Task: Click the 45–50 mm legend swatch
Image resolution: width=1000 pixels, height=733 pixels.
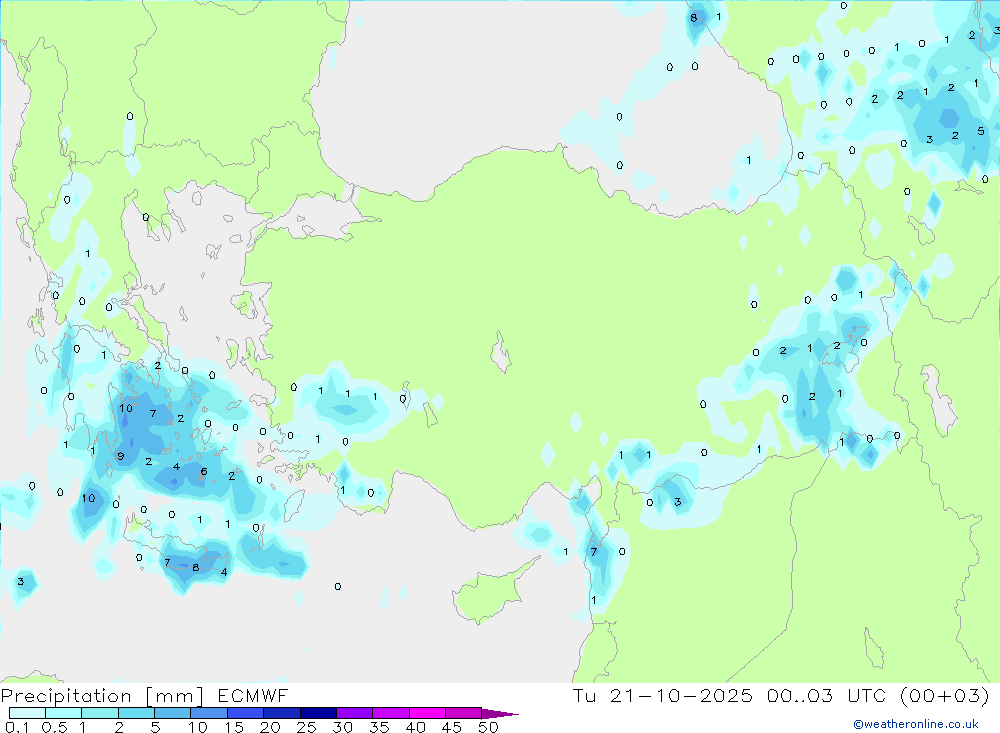Action: (x=464, y=713)
